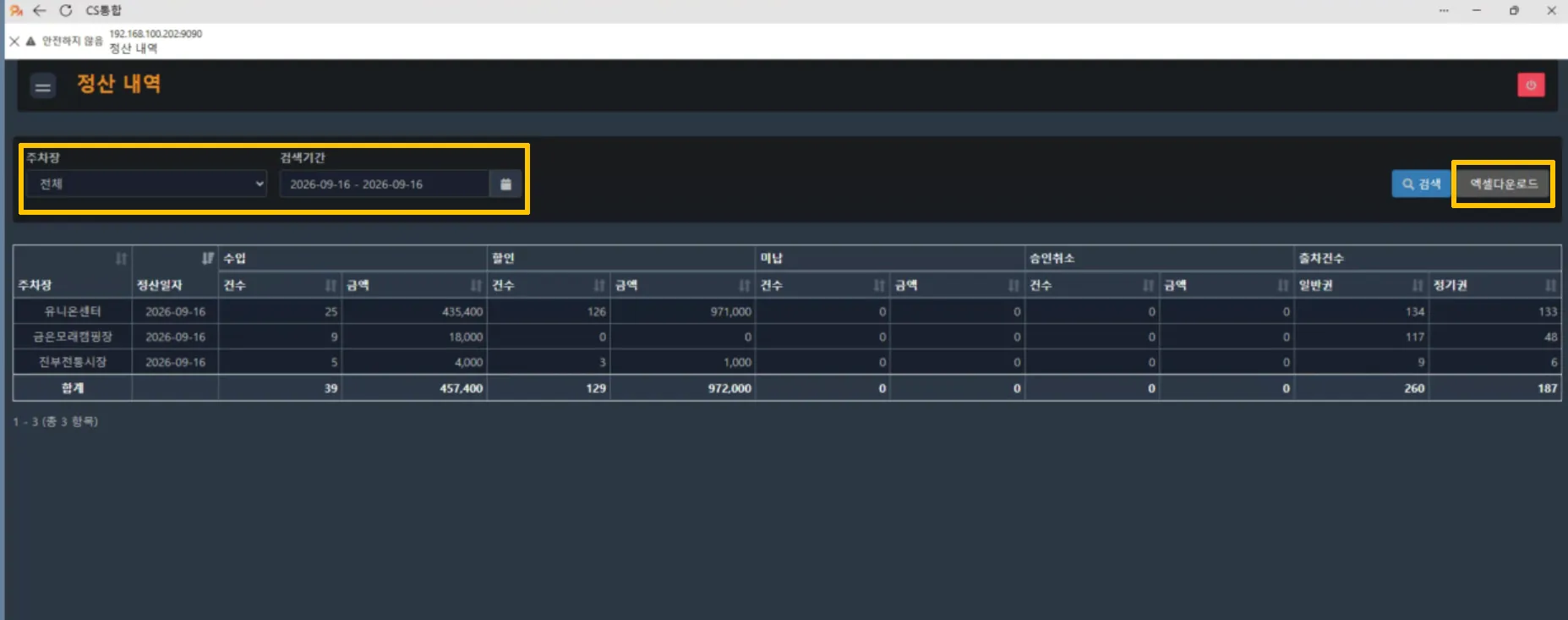Sort by 할인 건수 sort icon

[x=598, y=285]
